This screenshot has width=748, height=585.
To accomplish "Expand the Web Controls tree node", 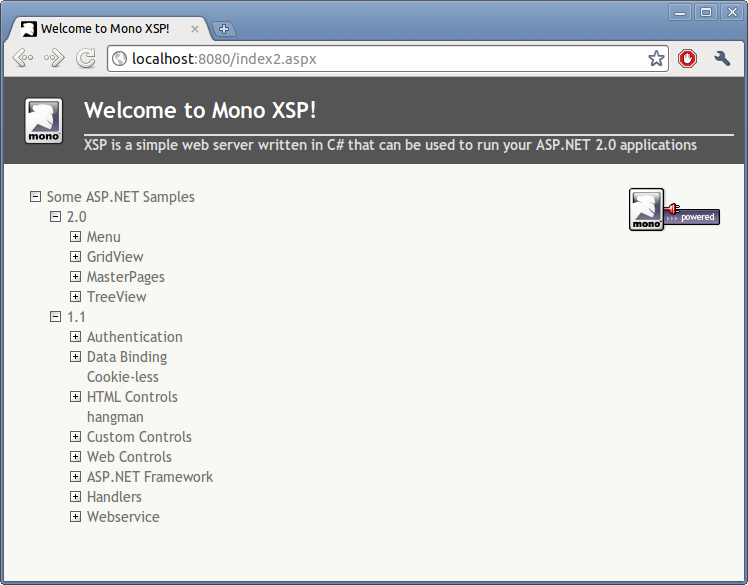I will pyautogui.click(x=75, y=457).
